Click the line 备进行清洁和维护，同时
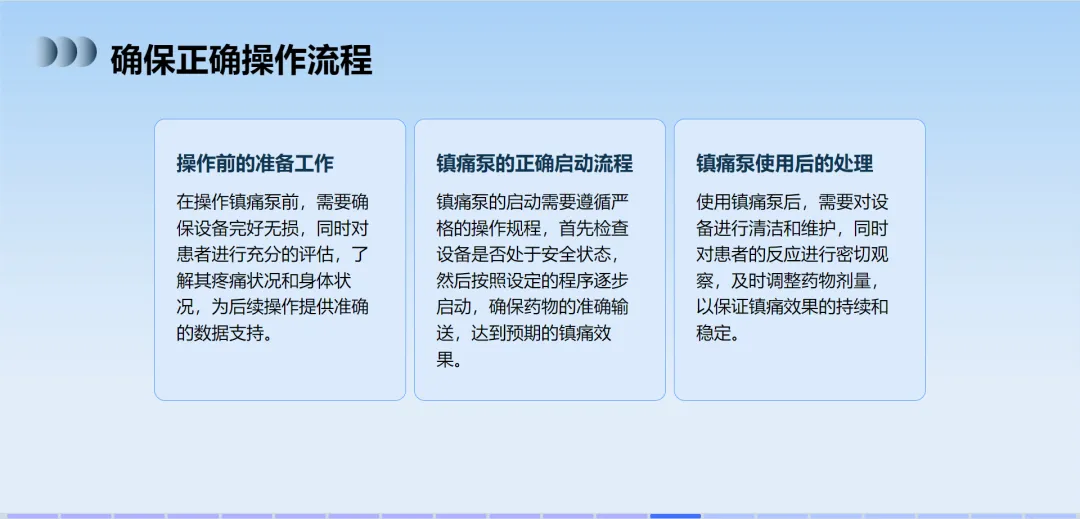1080x519 pixels. tap(792, 228)
